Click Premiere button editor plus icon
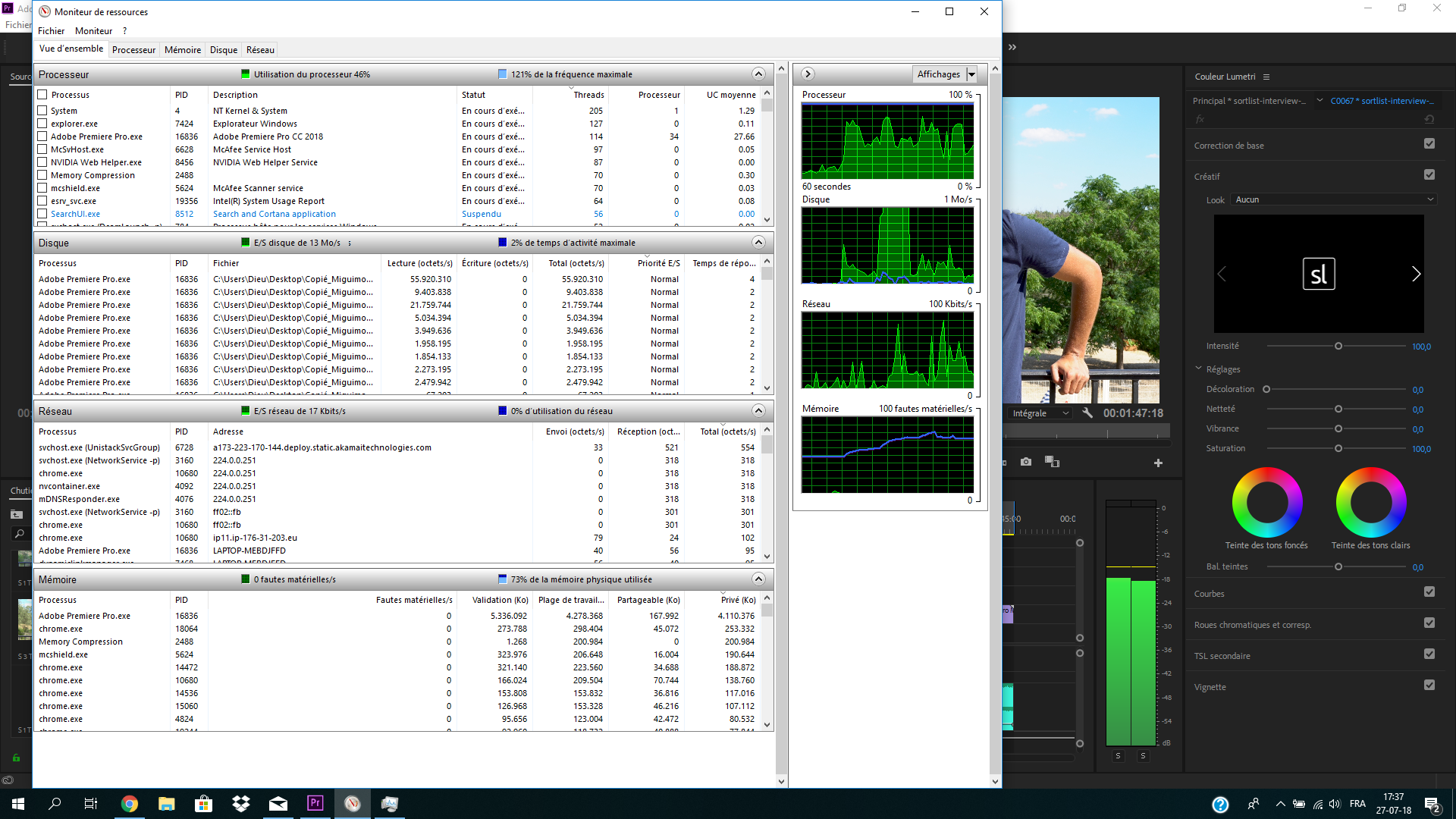Image resolution: width=1456 pixels, height=819 pixels. [1158, 463]
